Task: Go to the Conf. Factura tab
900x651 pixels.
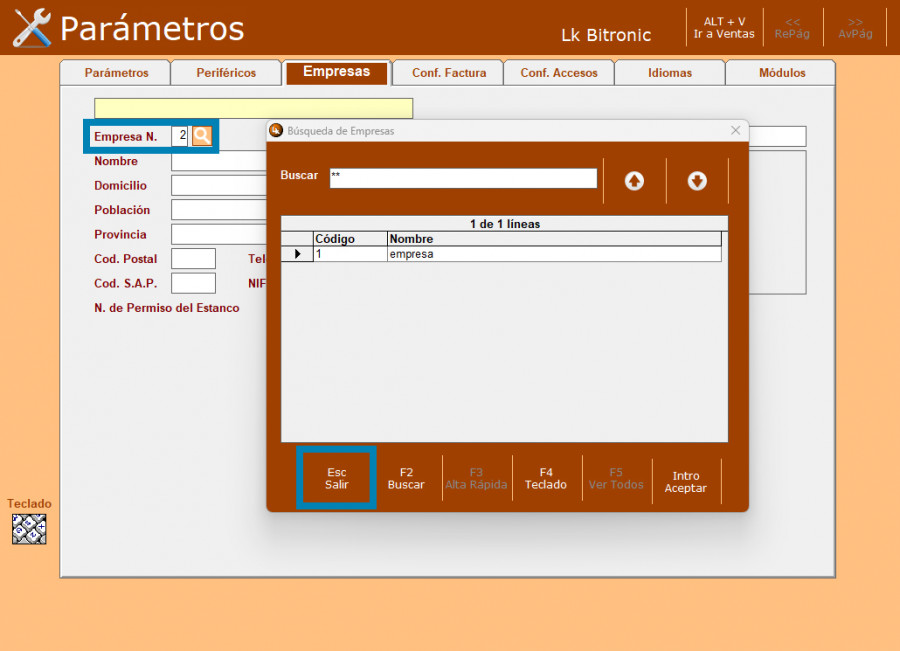Action: point(449,73)
